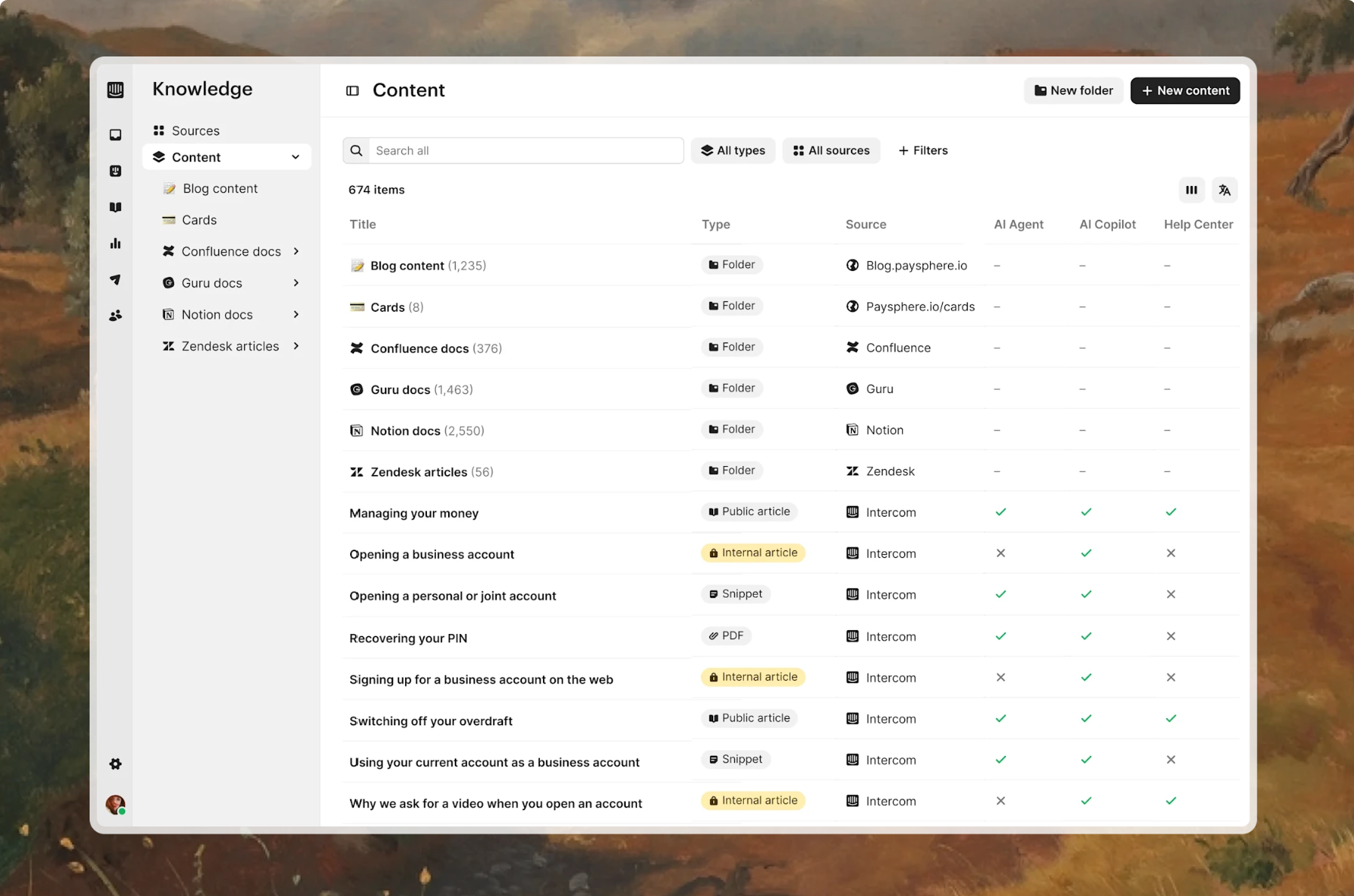Open the Reports bar chart icon

point(115,243)
